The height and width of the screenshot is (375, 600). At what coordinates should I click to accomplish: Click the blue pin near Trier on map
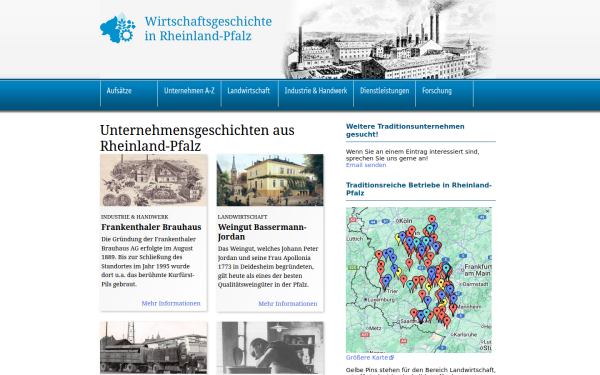(x=386, y=283)
